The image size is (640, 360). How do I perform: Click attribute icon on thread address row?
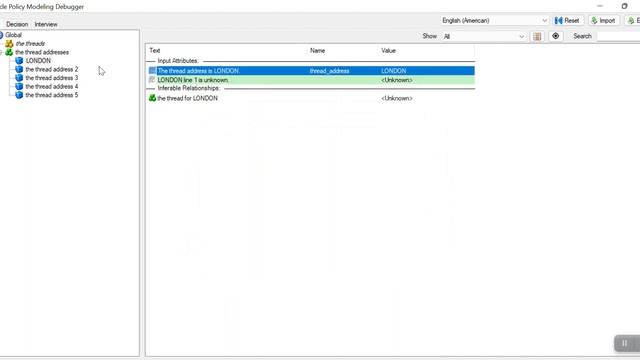152,71
